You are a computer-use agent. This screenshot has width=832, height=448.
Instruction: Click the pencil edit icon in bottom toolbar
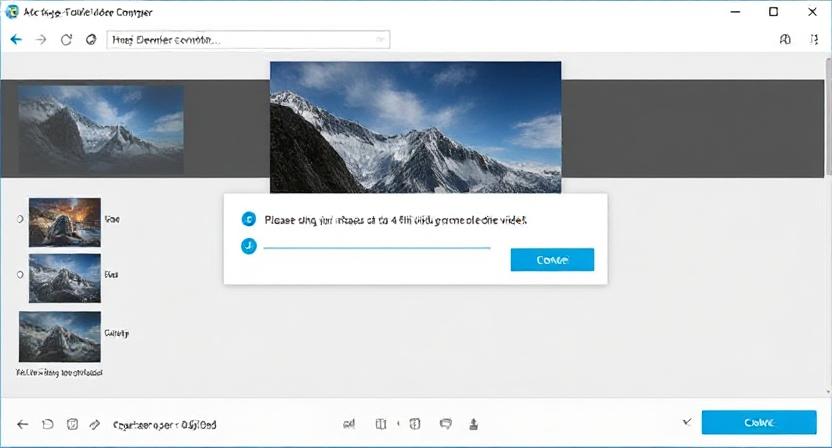tap(95, 423)
